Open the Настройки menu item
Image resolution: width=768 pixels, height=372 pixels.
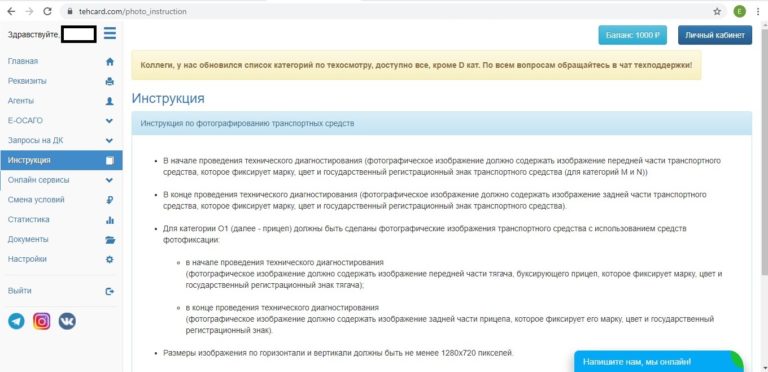[27, 259]
